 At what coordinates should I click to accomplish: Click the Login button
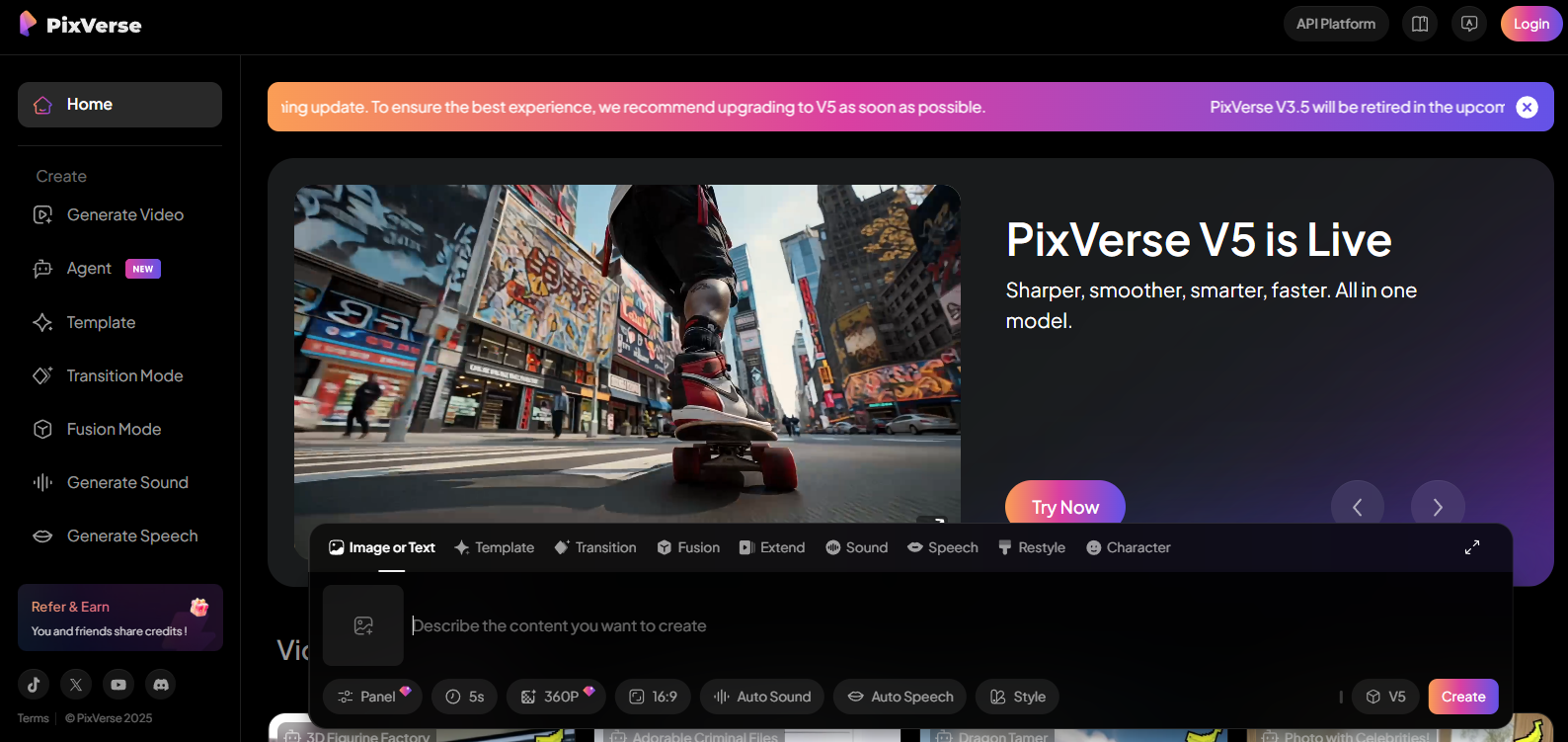pos(1530,24)
